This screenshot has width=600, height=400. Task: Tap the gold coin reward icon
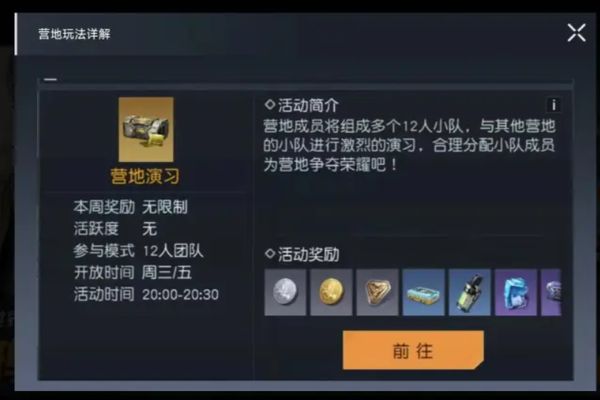pyautogui.click(x=331, y=292)
